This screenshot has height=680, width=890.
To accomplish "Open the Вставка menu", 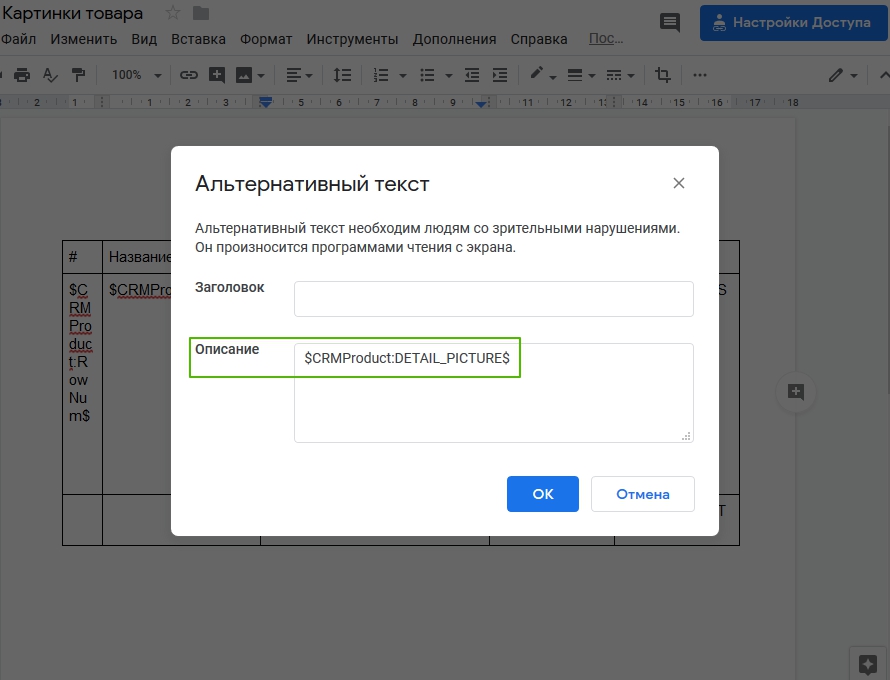I will (198, 39).
